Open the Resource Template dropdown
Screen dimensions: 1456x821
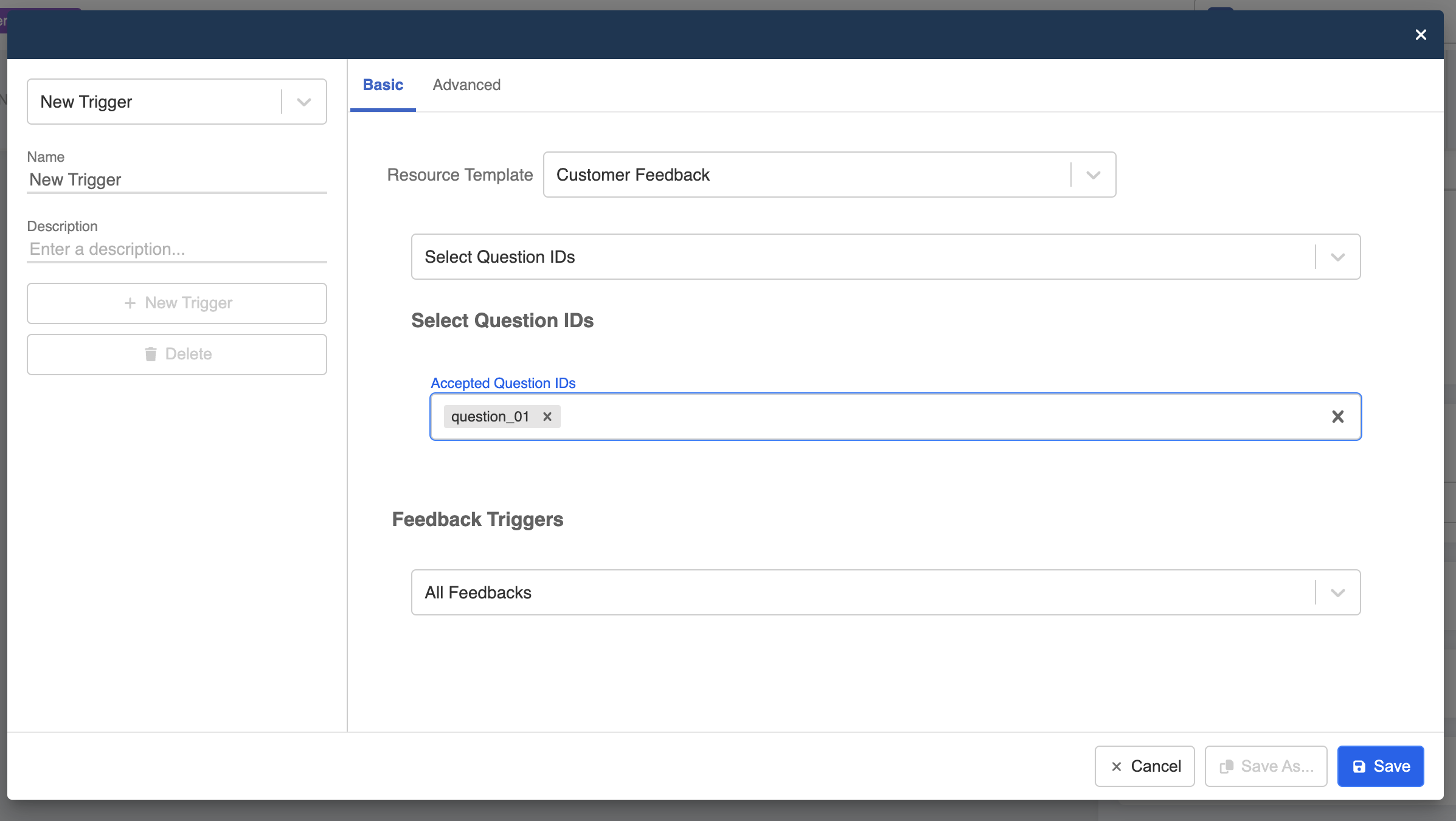1093,175
